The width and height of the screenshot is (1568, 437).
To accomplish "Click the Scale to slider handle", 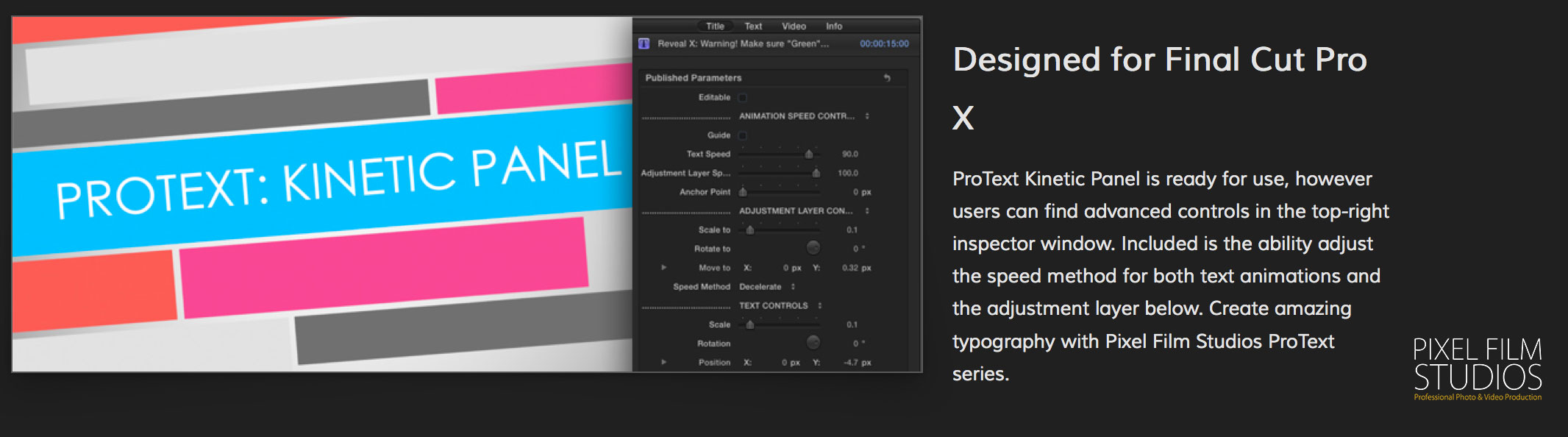I will tap(750, 230).
